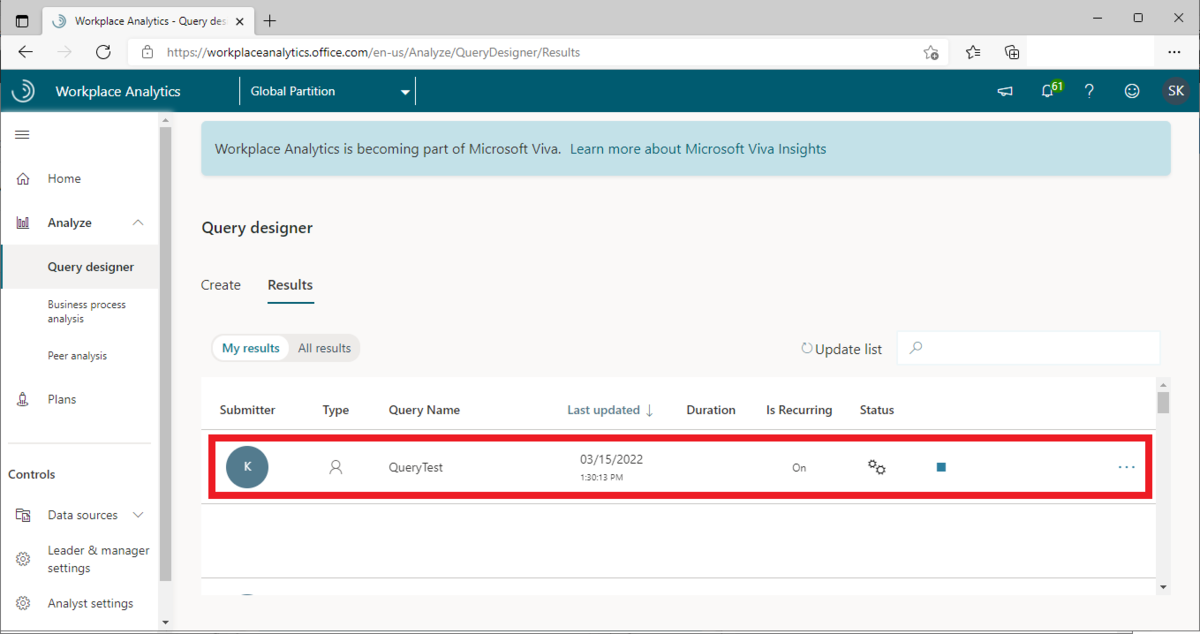Toggle the hamburger navigation menu
This screenshot has height=634, width=1200.
click(x=22, y=135)
